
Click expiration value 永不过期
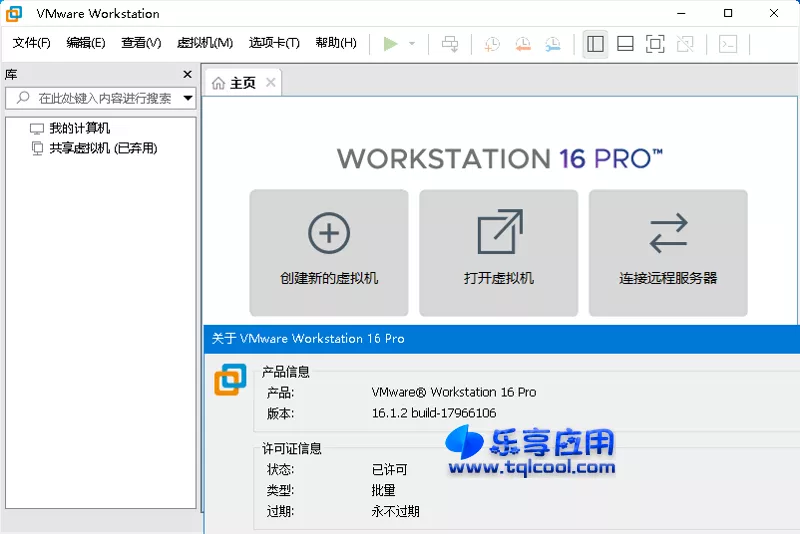point(395,511)
